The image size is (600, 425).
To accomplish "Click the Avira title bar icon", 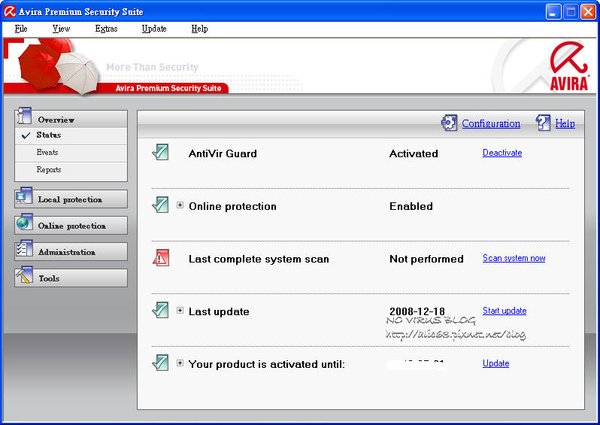I will point(10,11).
